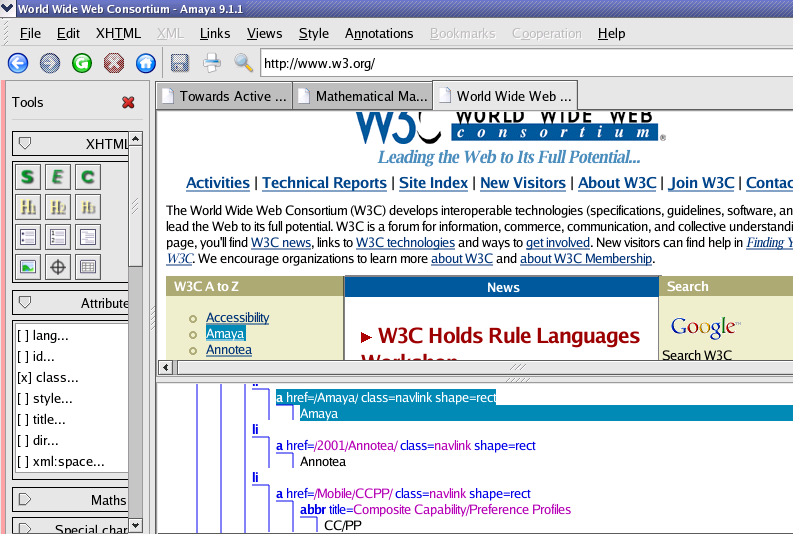The image size is (793, 534).
Task: Click Tools panel scrollbar up arrow
Action: [x=136, y=139]
